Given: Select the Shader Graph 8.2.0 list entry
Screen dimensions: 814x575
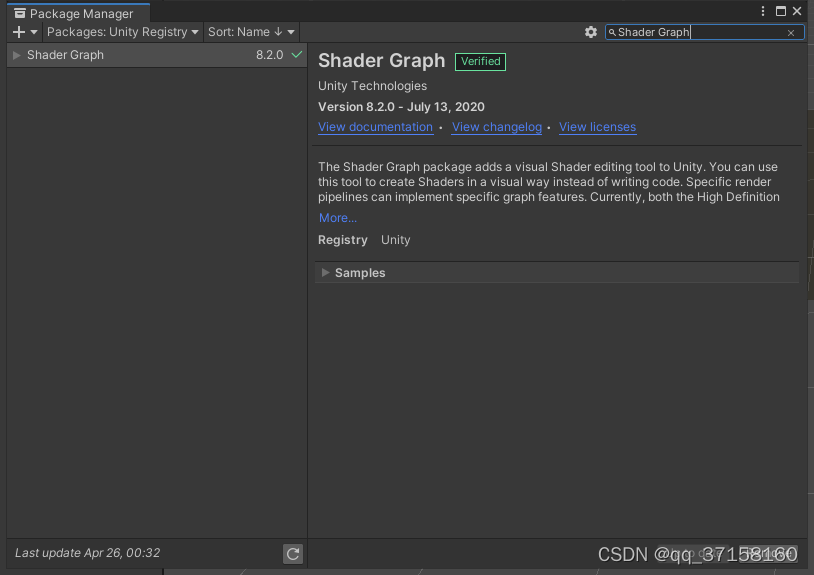Looking at the screenshot, I should 157,55.
